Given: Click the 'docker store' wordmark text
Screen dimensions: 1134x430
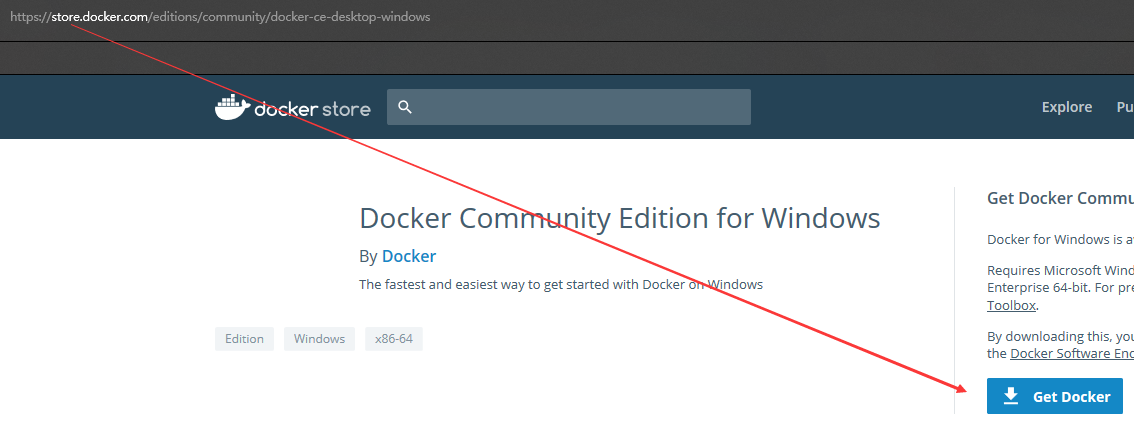Looking at the screenshot, I should click(x=312, y=109).
